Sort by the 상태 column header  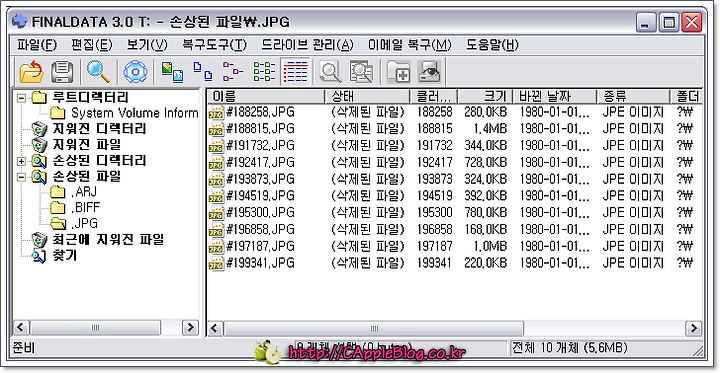367,96
